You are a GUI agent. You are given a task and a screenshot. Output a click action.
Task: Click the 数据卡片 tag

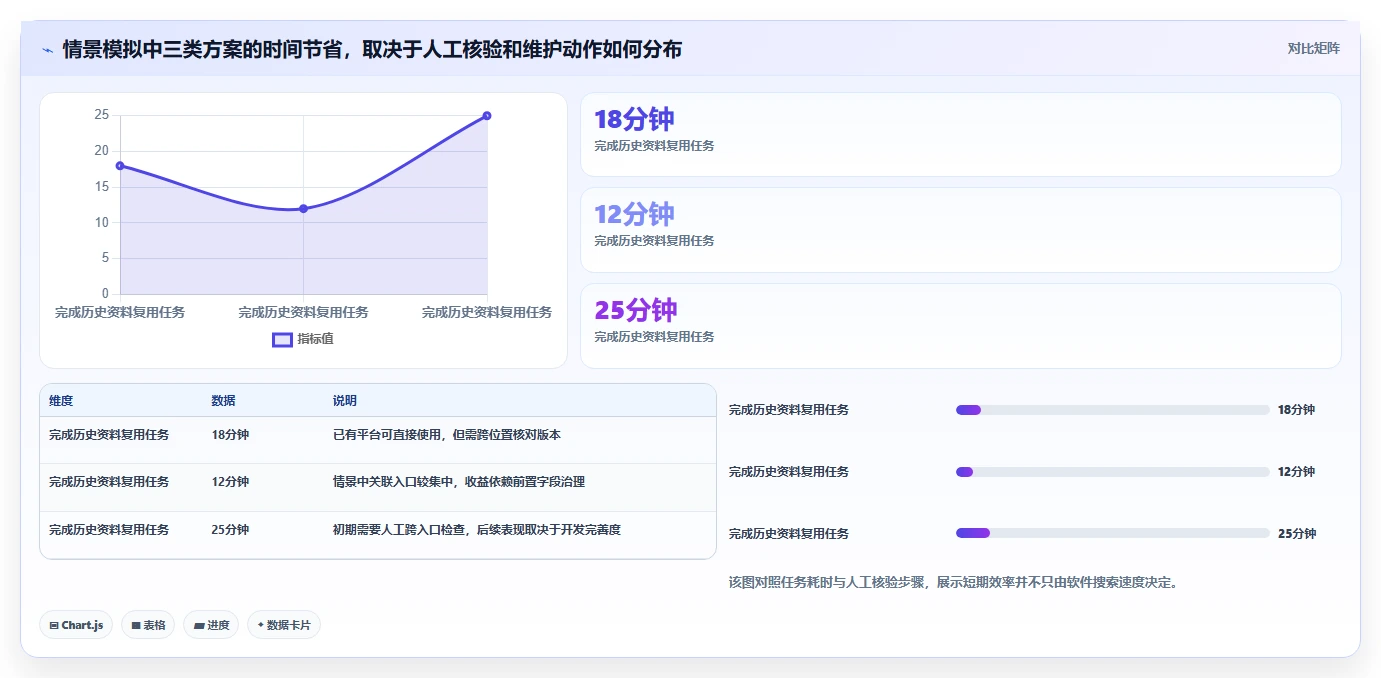tap(284, 625)
